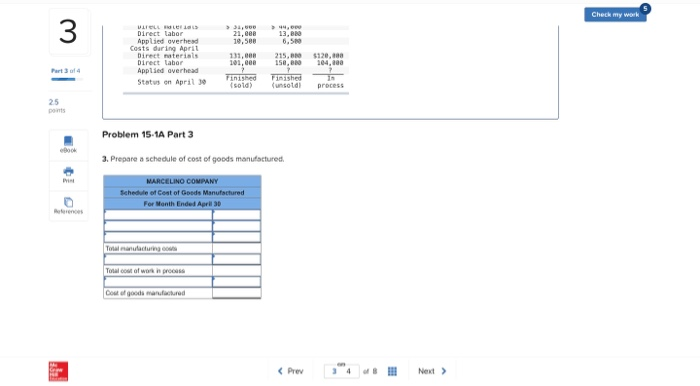
Task: Open third row label dropdown in schedule
Action: tap(158, 237)
